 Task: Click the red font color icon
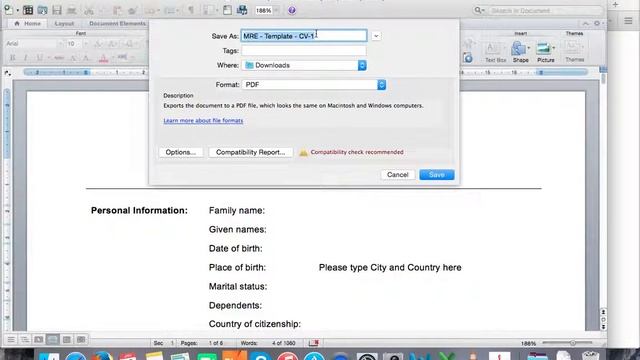click(103, 58)
